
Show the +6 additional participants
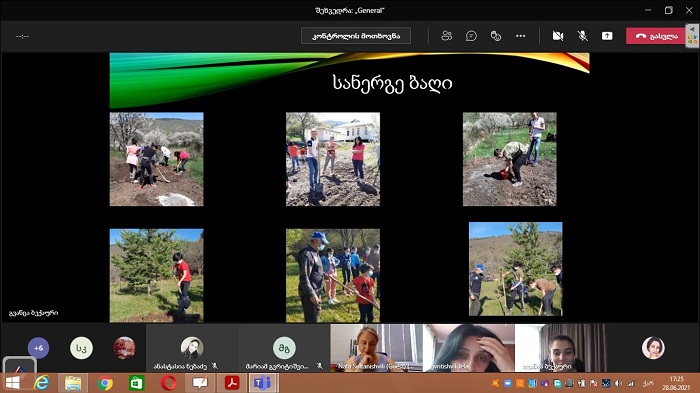click(x=38, y=348)
